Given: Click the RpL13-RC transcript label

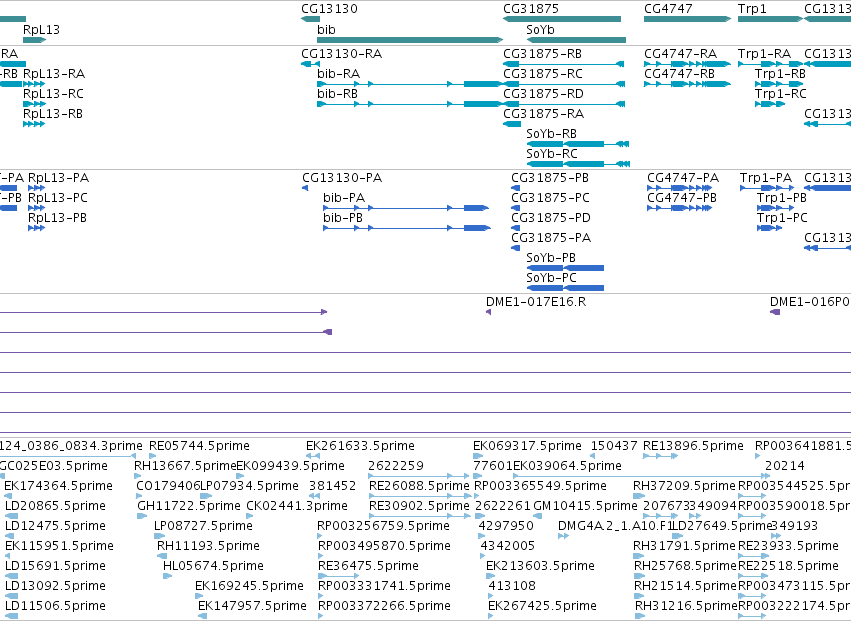Looking at the screenshot, I should pos(53,94).
